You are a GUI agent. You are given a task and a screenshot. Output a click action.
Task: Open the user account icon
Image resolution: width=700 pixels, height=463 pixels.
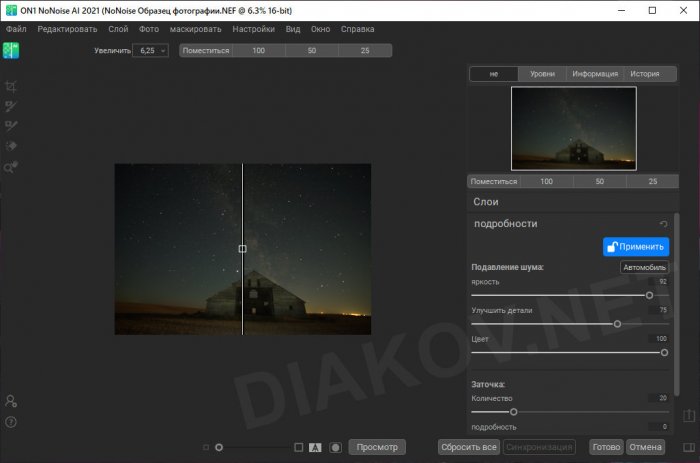pos(11,401)
